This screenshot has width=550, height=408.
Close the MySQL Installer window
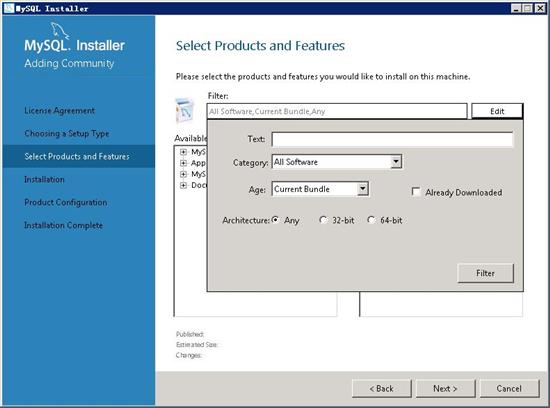(x=539, y=8)
